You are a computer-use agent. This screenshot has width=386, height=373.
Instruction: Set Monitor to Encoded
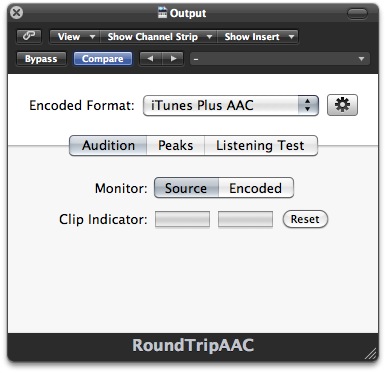coord(256,188)
